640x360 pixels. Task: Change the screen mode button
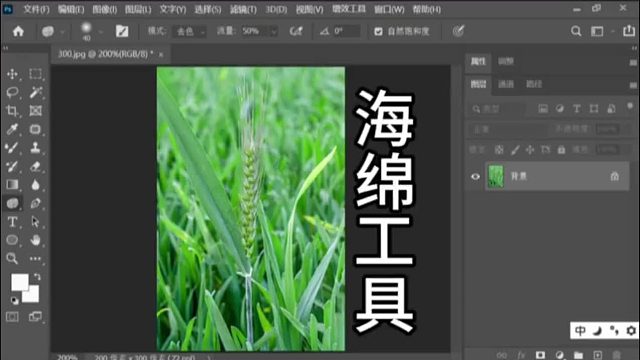tap(36, 317)
